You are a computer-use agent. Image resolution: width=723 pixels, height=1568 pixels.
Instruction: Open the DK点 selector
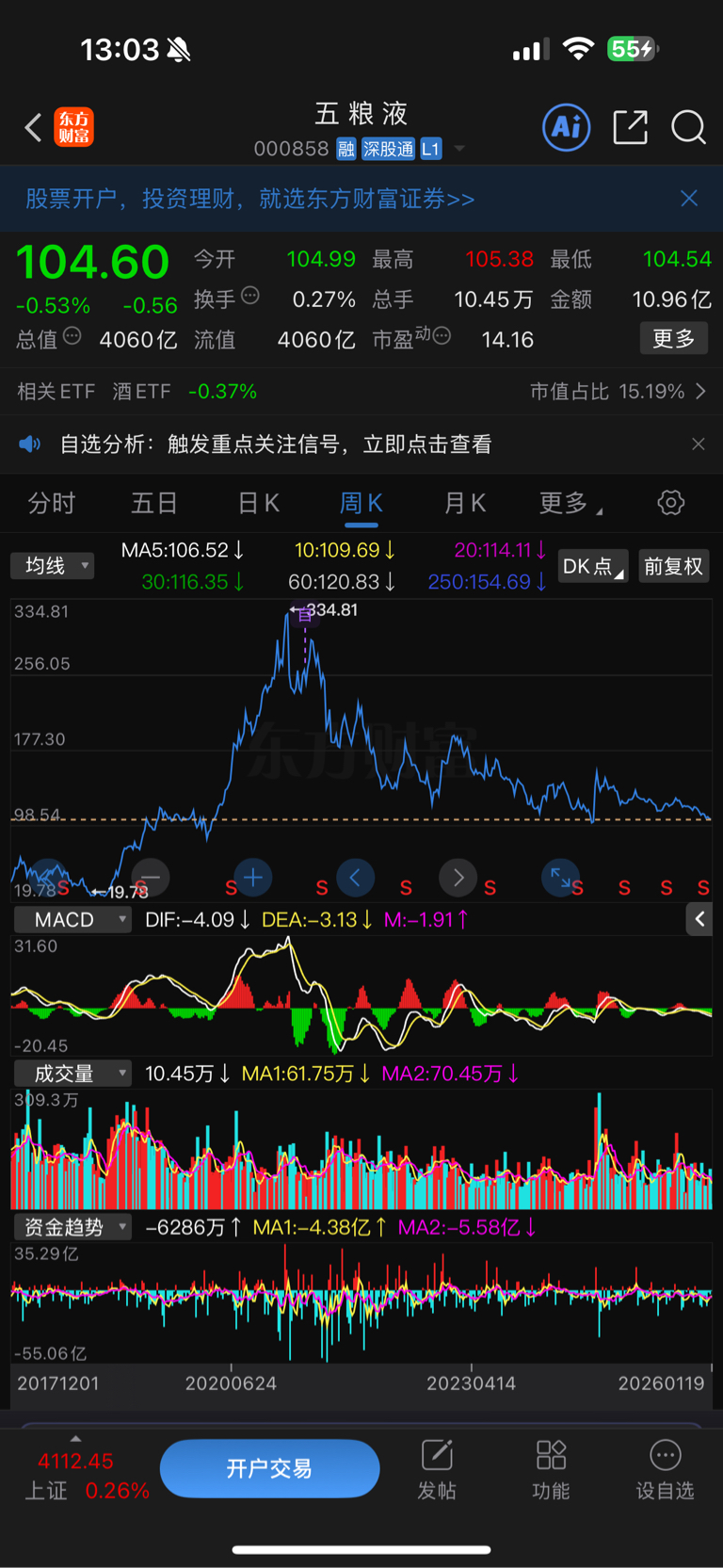[592, 566]
